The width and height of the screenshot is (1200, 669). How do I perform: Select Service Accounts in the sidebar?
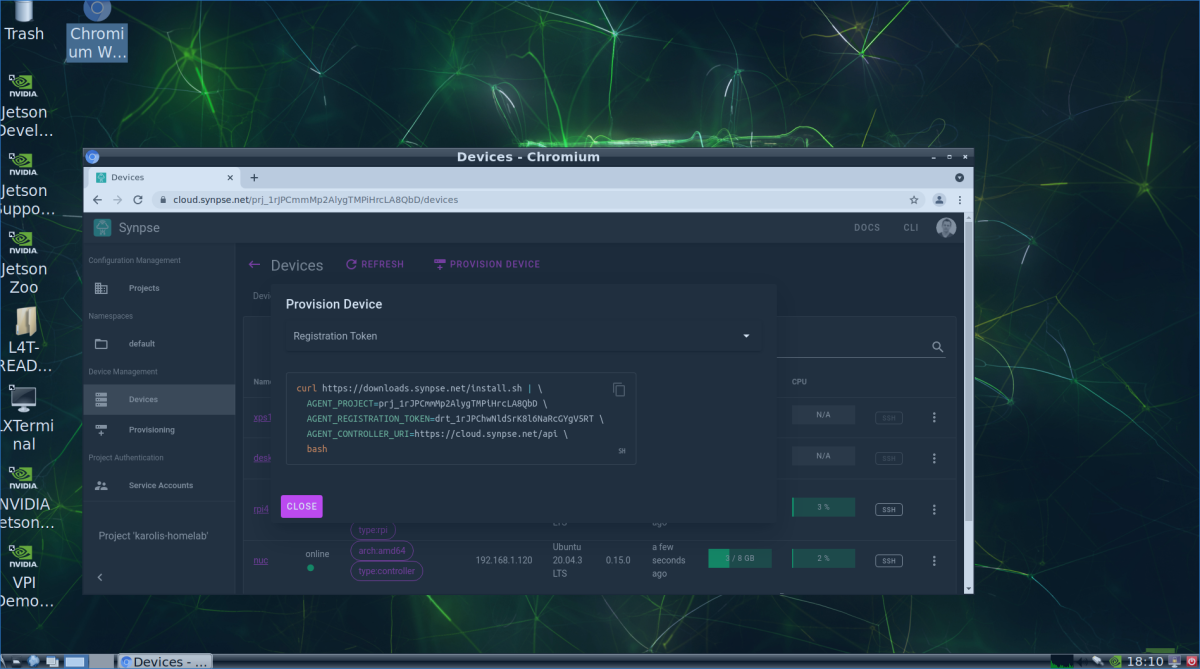160,486
